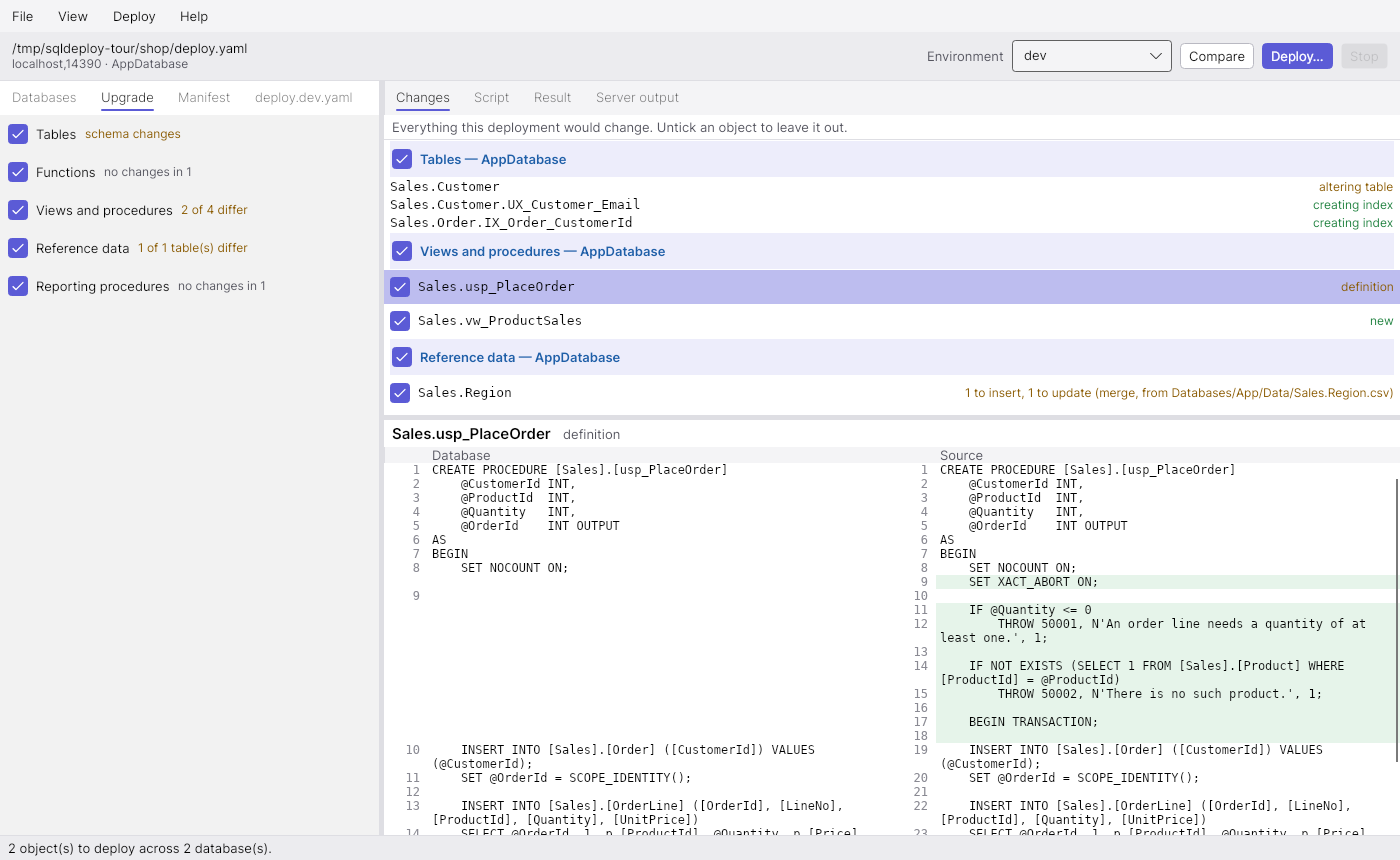Open the Result tab
The width and height of the screenshot is (1400, 860).
[553, 97]
